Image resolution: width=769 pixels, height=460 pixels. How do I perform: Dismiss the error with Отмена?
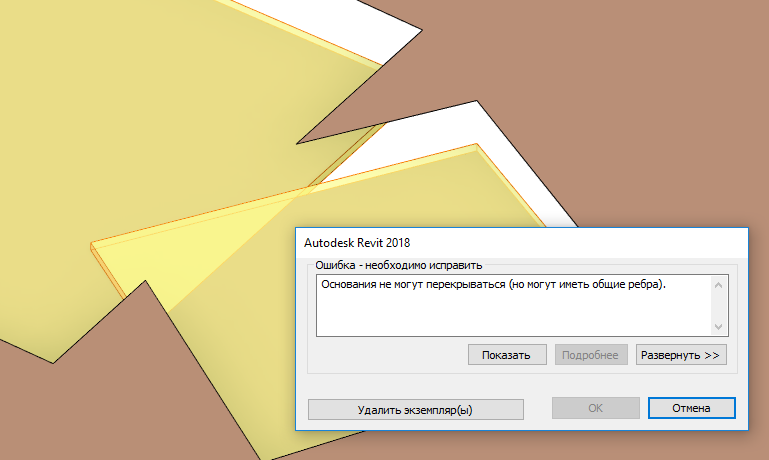692,408
